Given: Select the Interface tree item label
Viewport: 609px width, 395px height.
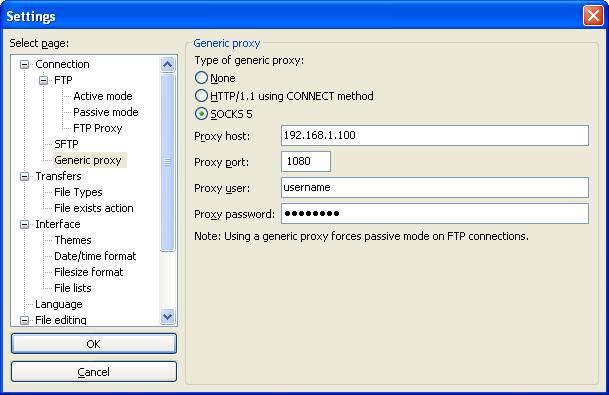Looking at the screenshot, I should click(57, 224).
